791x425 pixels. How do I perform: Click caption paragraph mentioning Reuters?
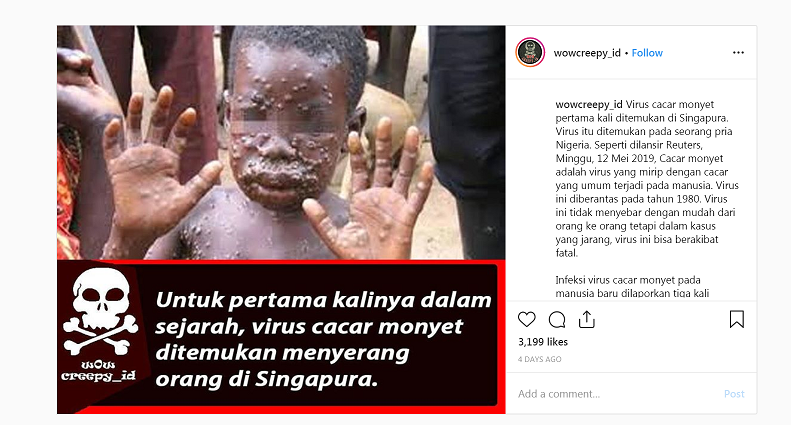[x=647, y=179]
